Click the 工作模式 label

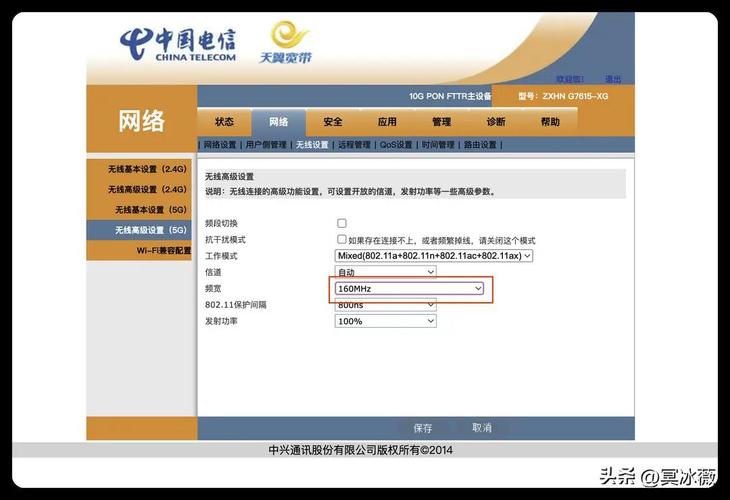[221, 256]
